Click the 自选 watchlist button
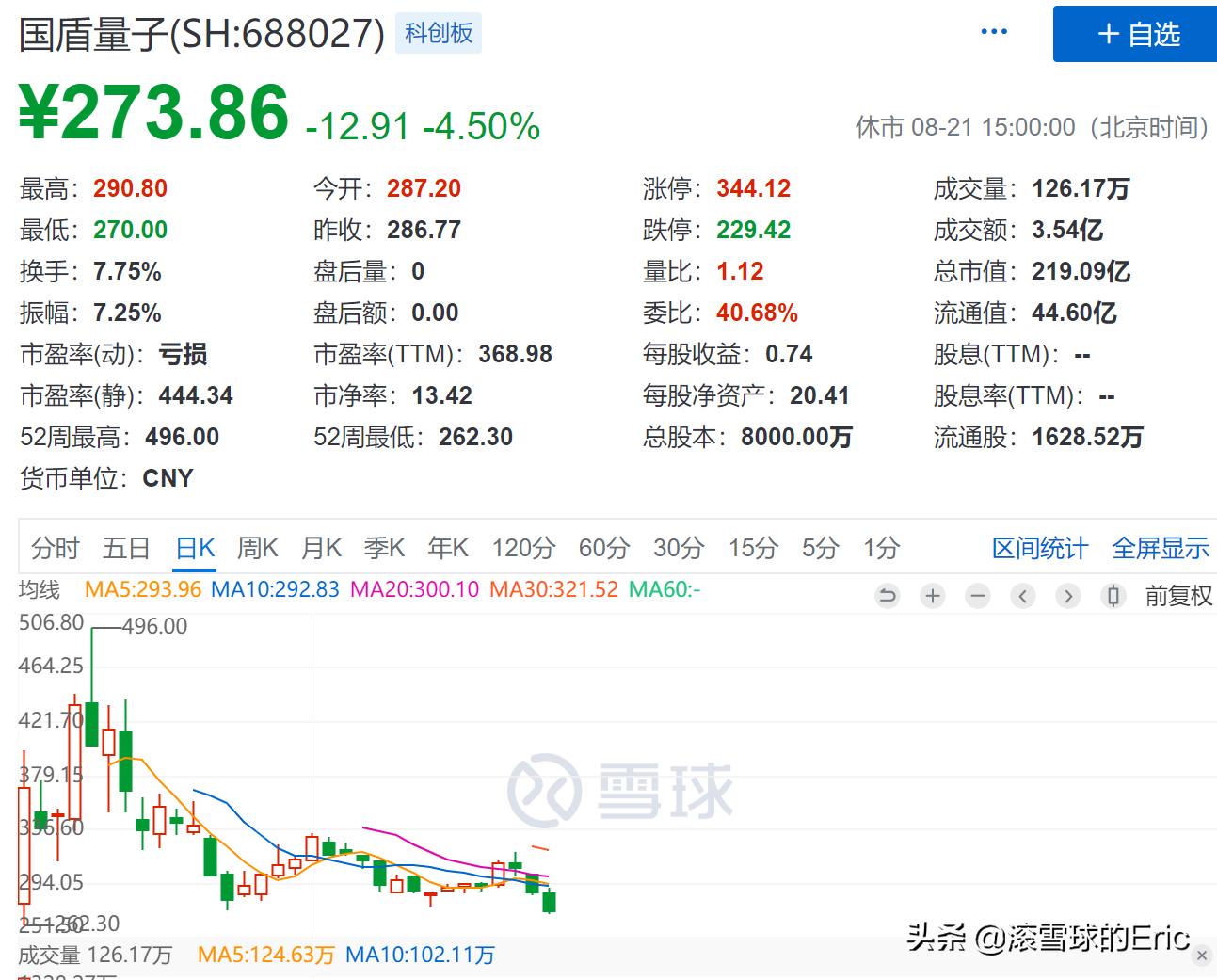The height and width of the screenshot is (980, 1217). (1133, 35)
